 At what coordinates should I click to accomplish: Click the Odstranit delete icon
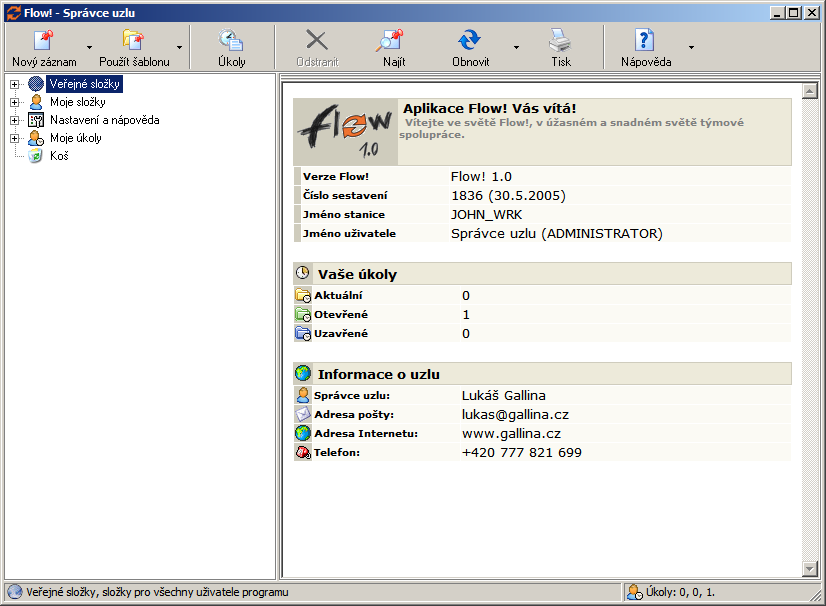tap(317, 41)
